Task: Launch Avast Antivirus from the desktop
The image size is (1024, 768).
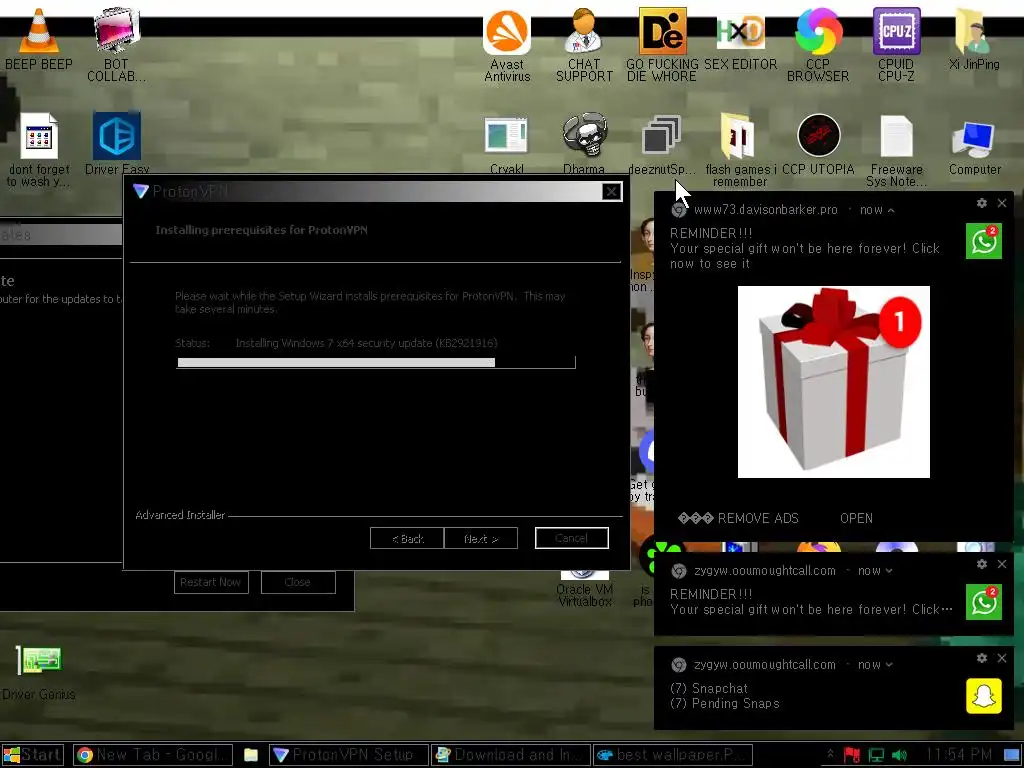Action: click(x=507, y=31)
